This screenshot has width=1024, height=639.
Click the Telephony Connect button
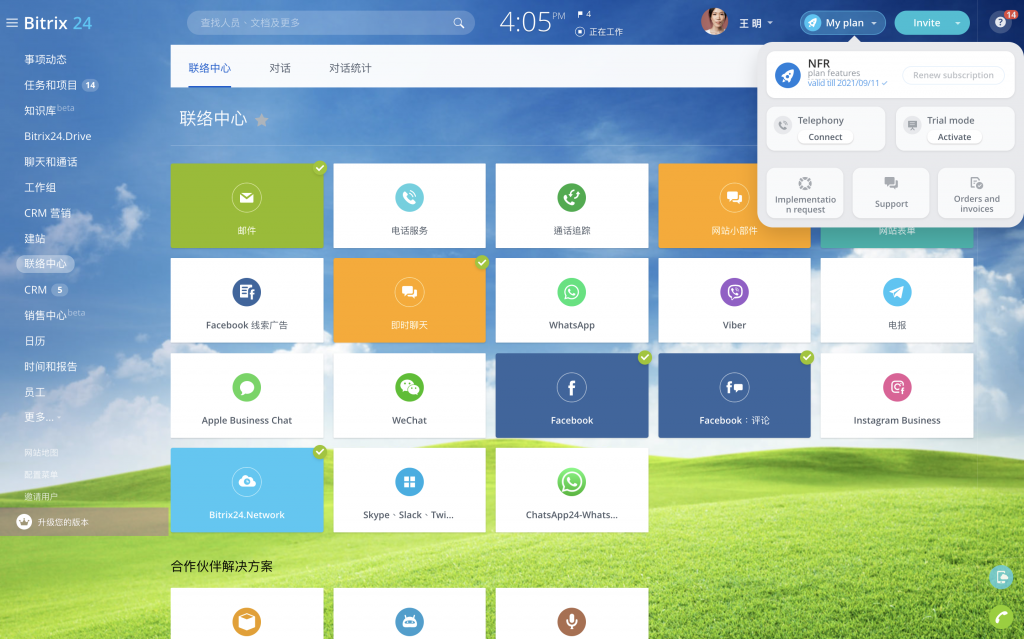tap(825, 137)
